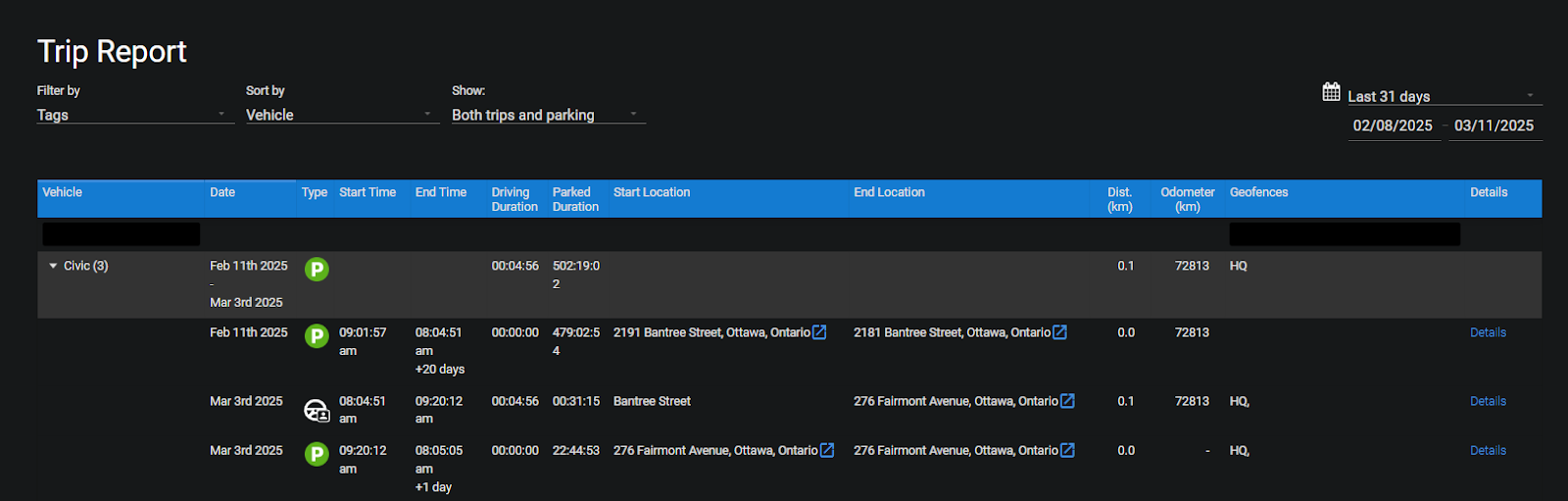The height and width of the screenshot is (501, 1568).
Task: Open external link for 2191 Bantree Street
Action: click(819, 332)
